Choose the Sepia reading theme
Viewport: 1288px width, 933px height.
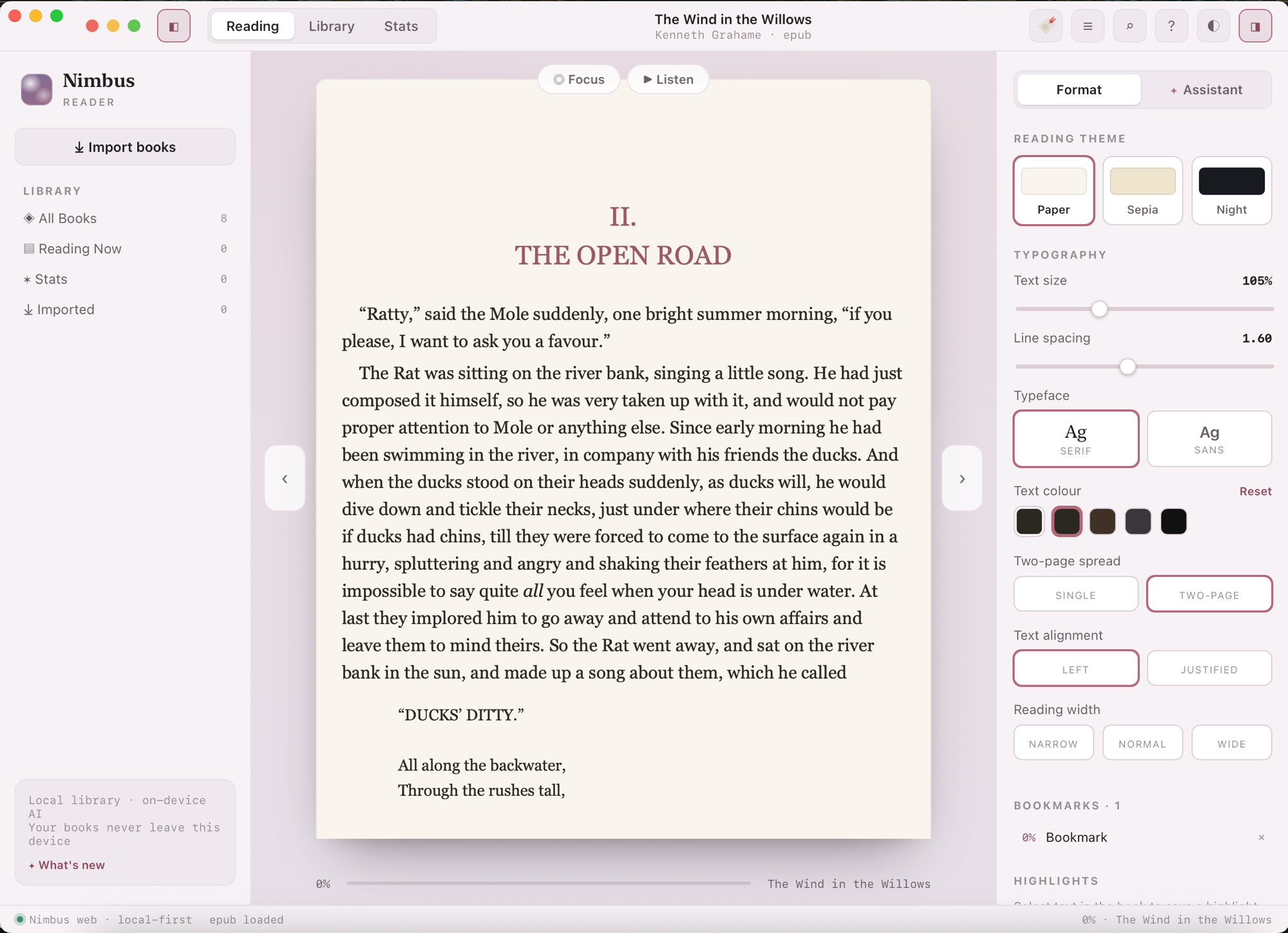[x=1142, y=191]
